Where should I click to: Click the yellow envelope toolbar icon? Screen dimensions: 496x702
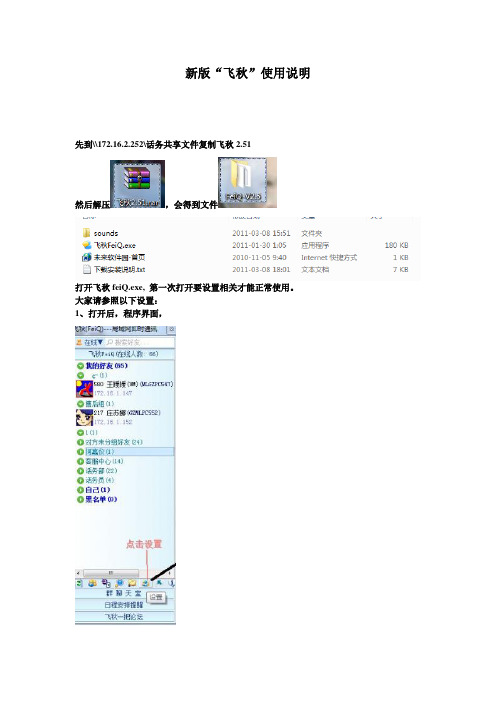coord(132,583)
